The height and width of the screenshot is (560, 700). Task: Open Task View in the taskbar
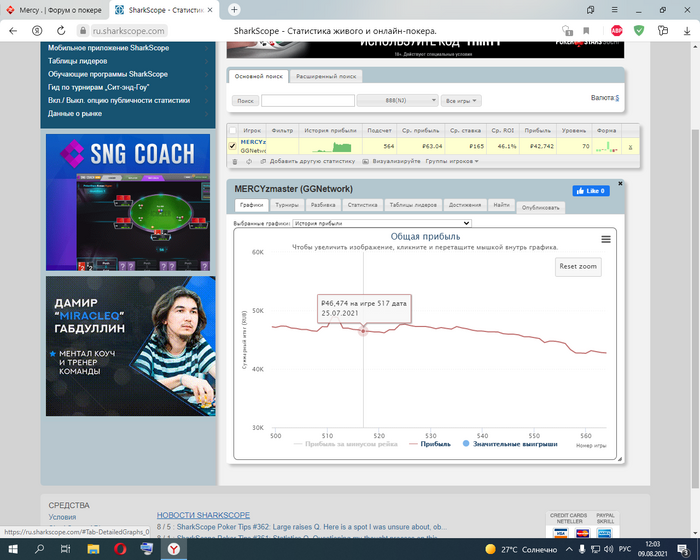(x=66, y=549)
